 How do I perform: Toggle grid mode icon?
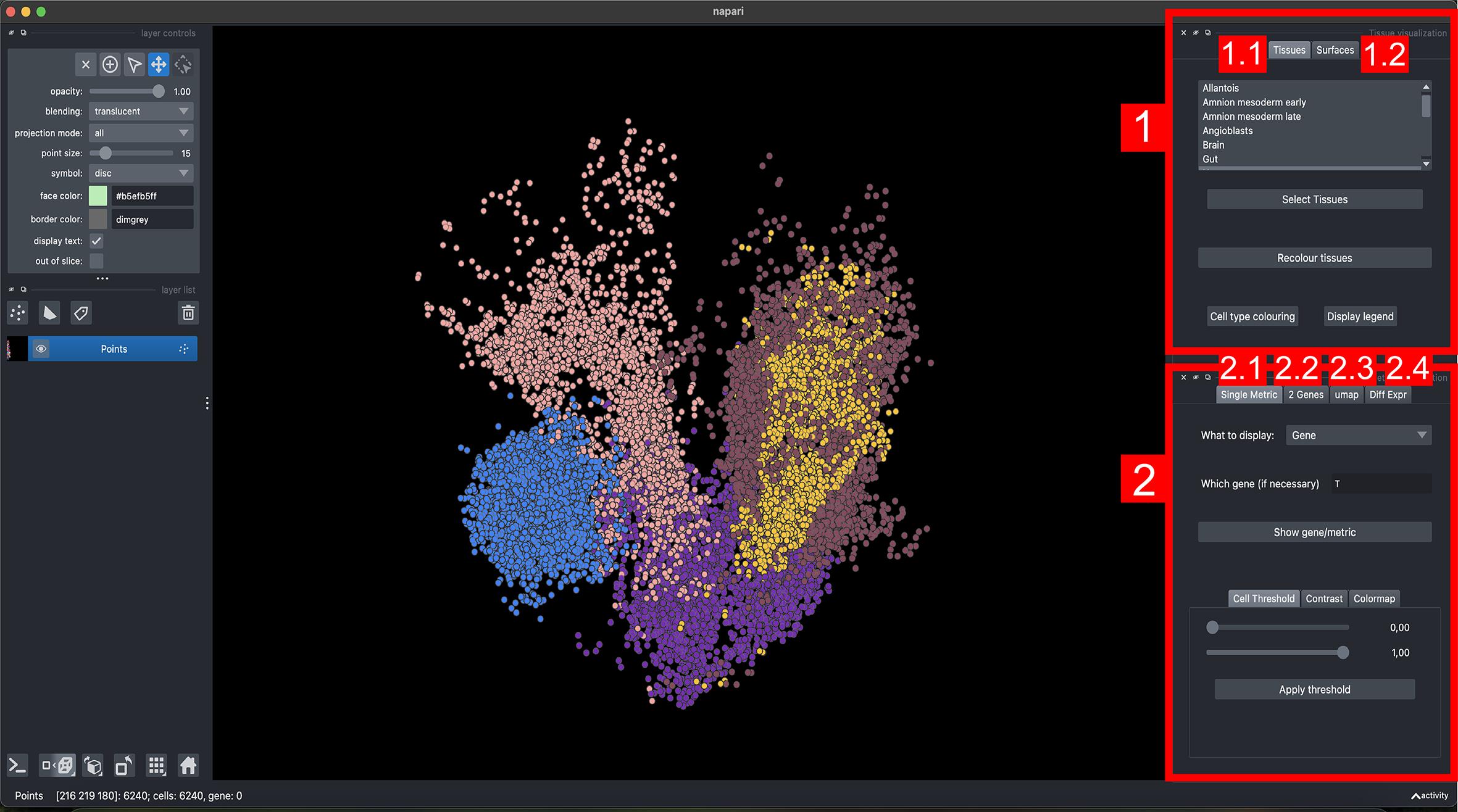(x=157, y=766)
